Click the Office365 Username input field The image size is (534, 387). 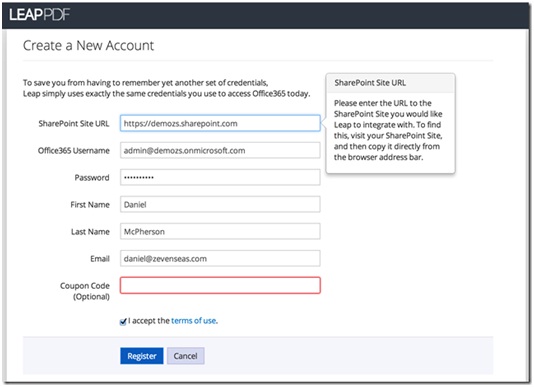220,150
